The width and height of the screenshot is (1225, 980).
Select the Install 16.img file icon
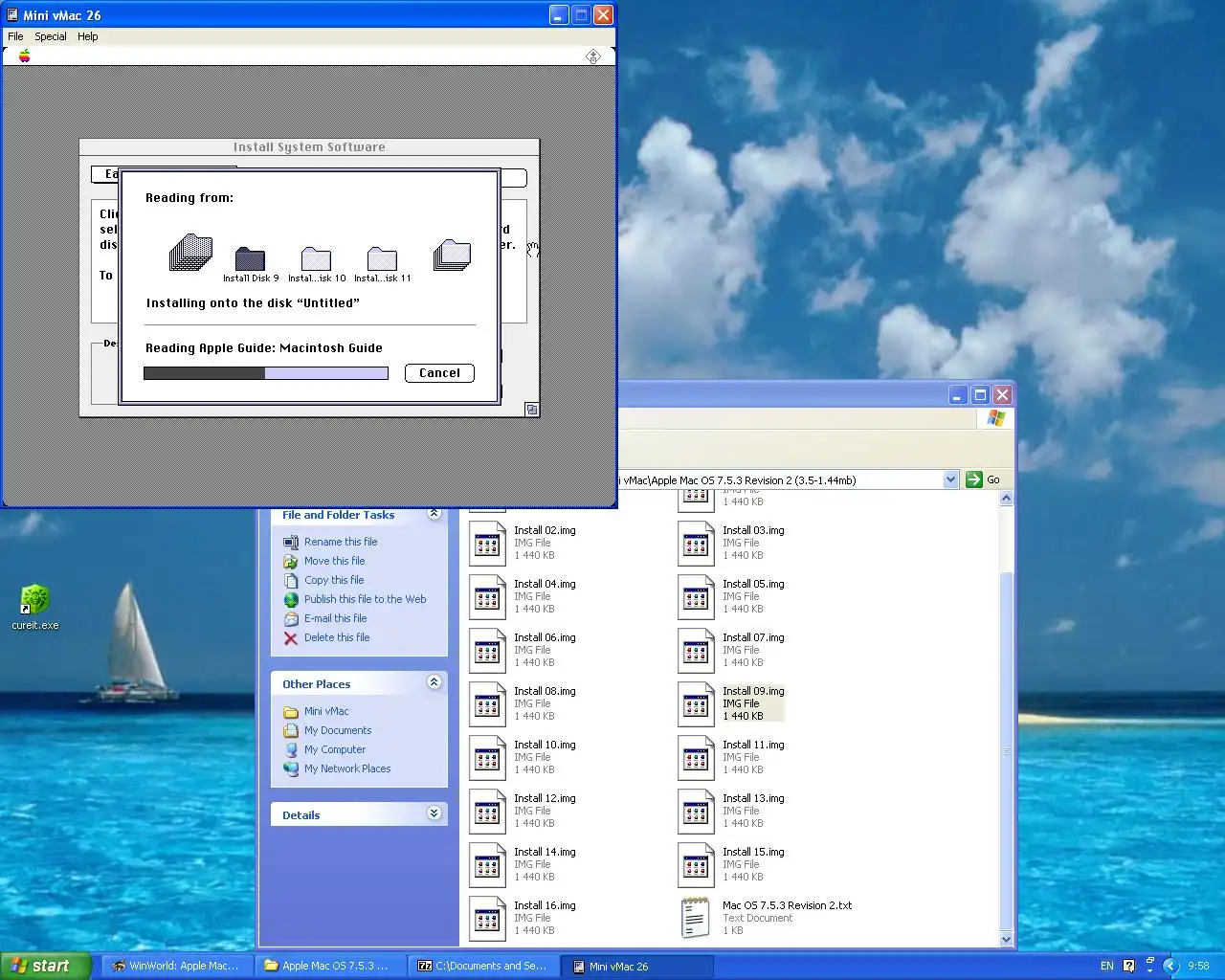click(x=487, y=918)
